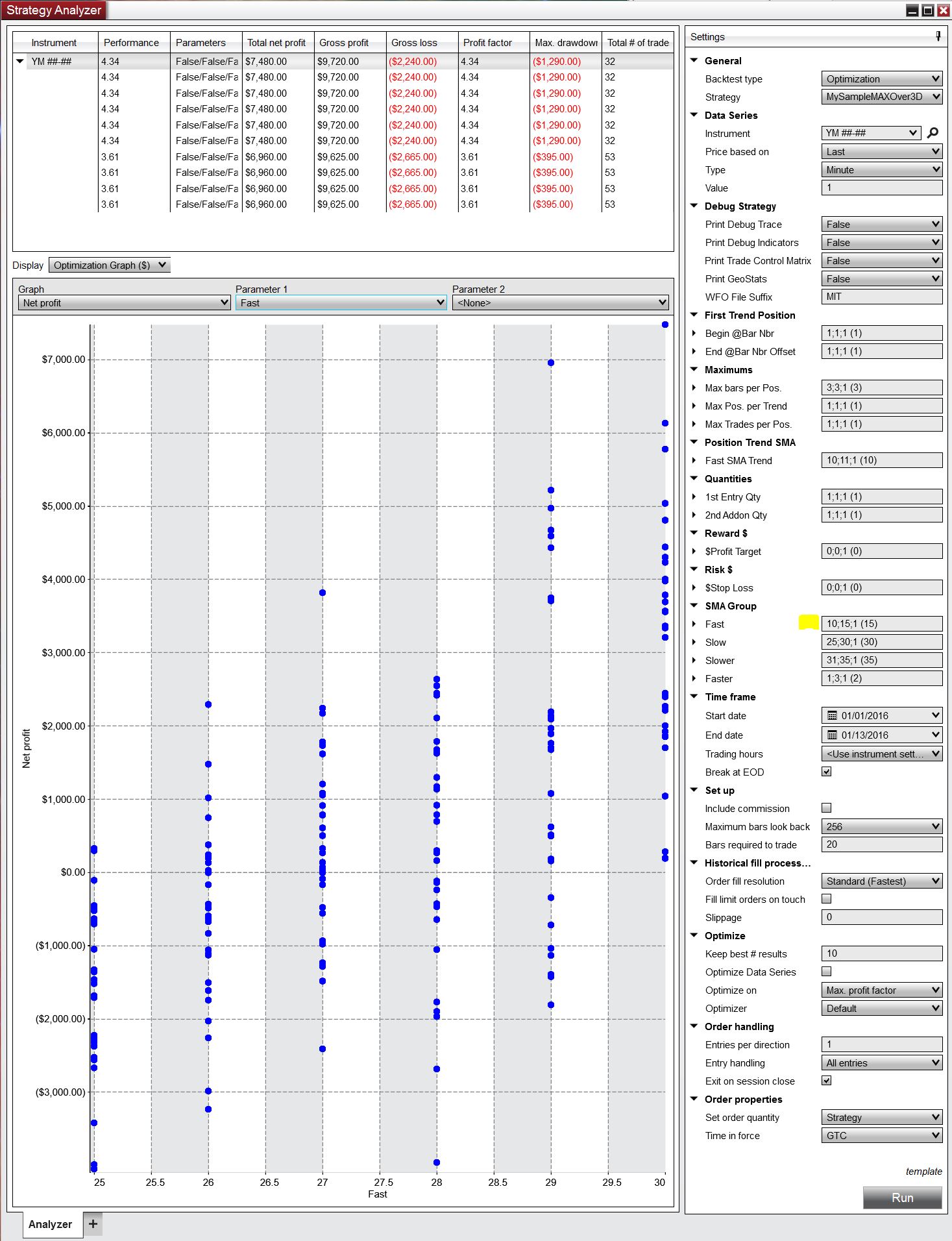Open Data Series Type Minute dropdown
Screen dimensions: 952x1241
click(x=881, y=169)
